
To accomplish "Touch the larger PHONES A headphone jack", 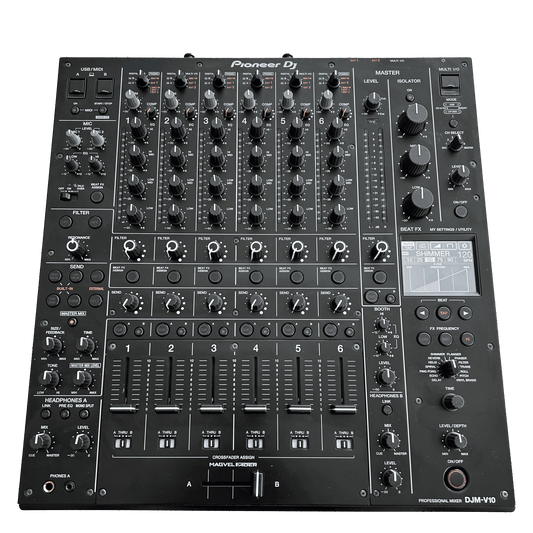I will [x=48, y=487].
